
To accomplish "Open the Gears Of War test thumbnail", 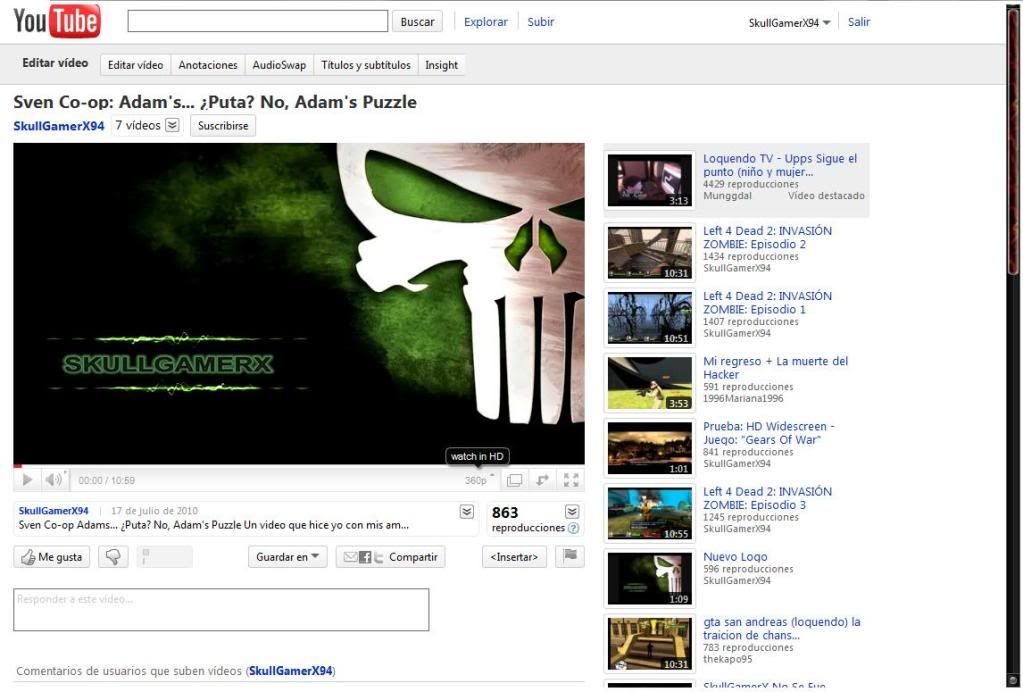I will click(x=650, y=448).
